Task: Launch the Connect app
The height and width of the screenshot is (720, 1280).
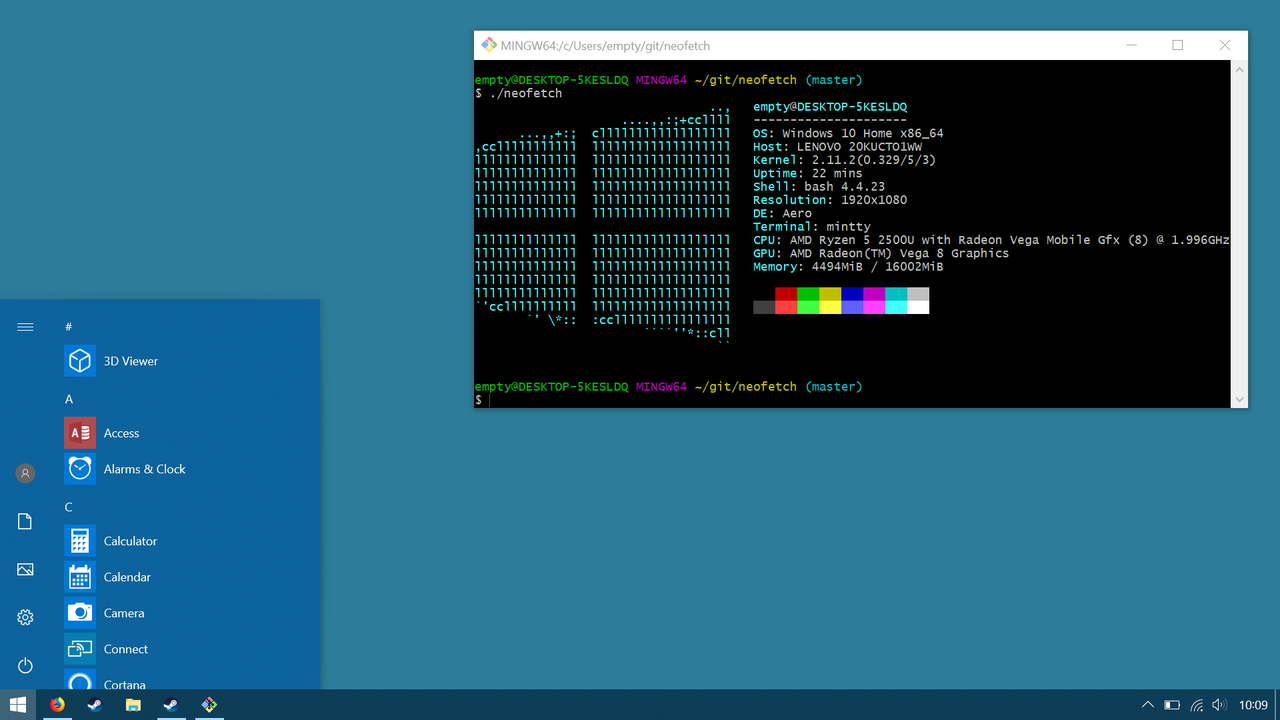Action: (124, 649)
